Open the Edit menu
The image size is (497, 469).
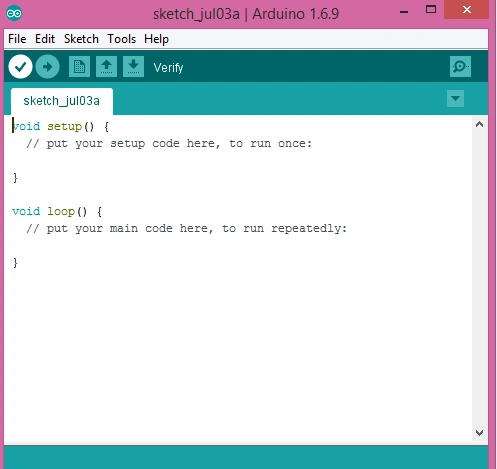pyautogui.click(x=45, y=39)
